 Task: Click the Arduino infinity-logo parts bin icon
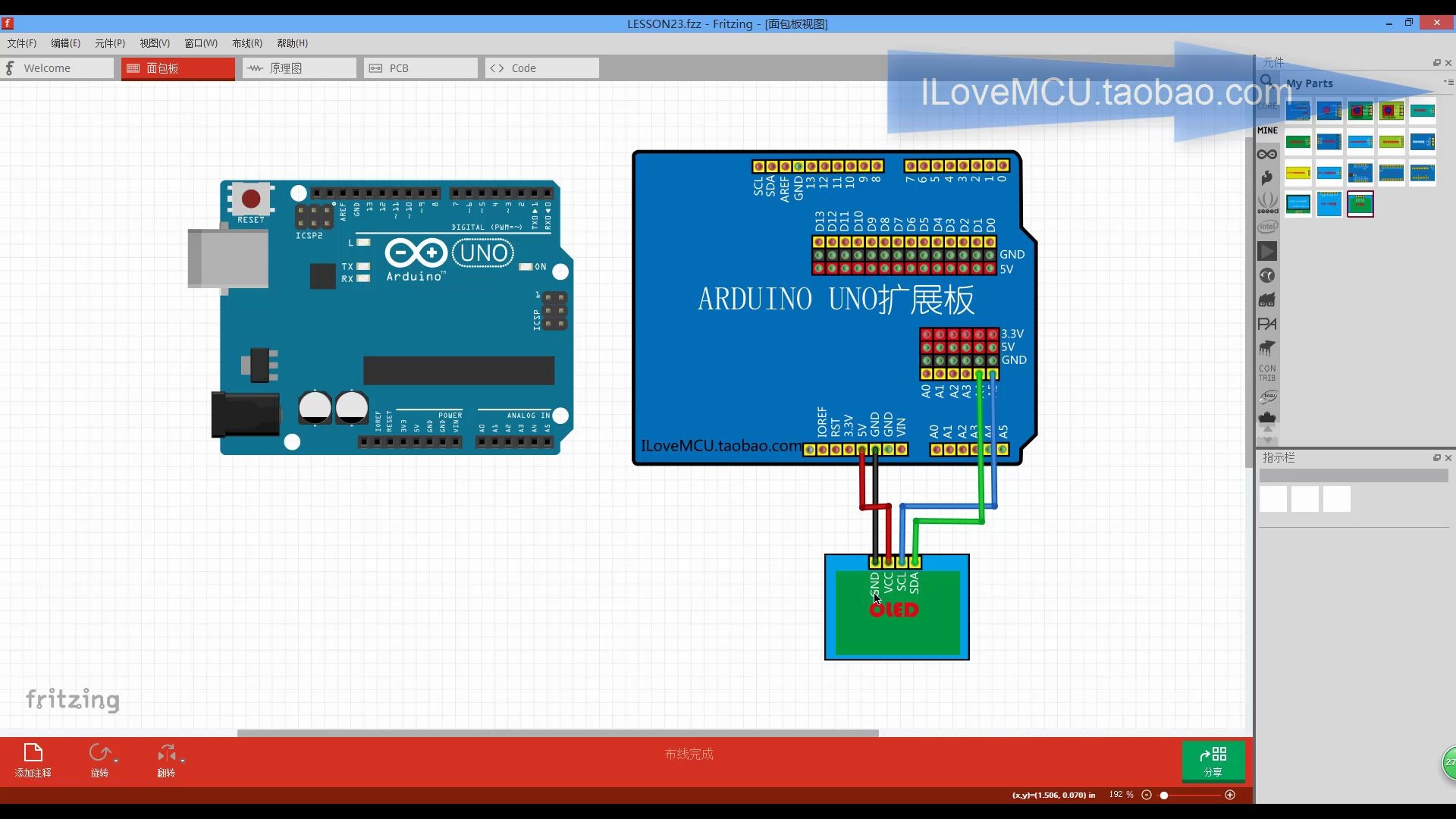(1267, 154)
